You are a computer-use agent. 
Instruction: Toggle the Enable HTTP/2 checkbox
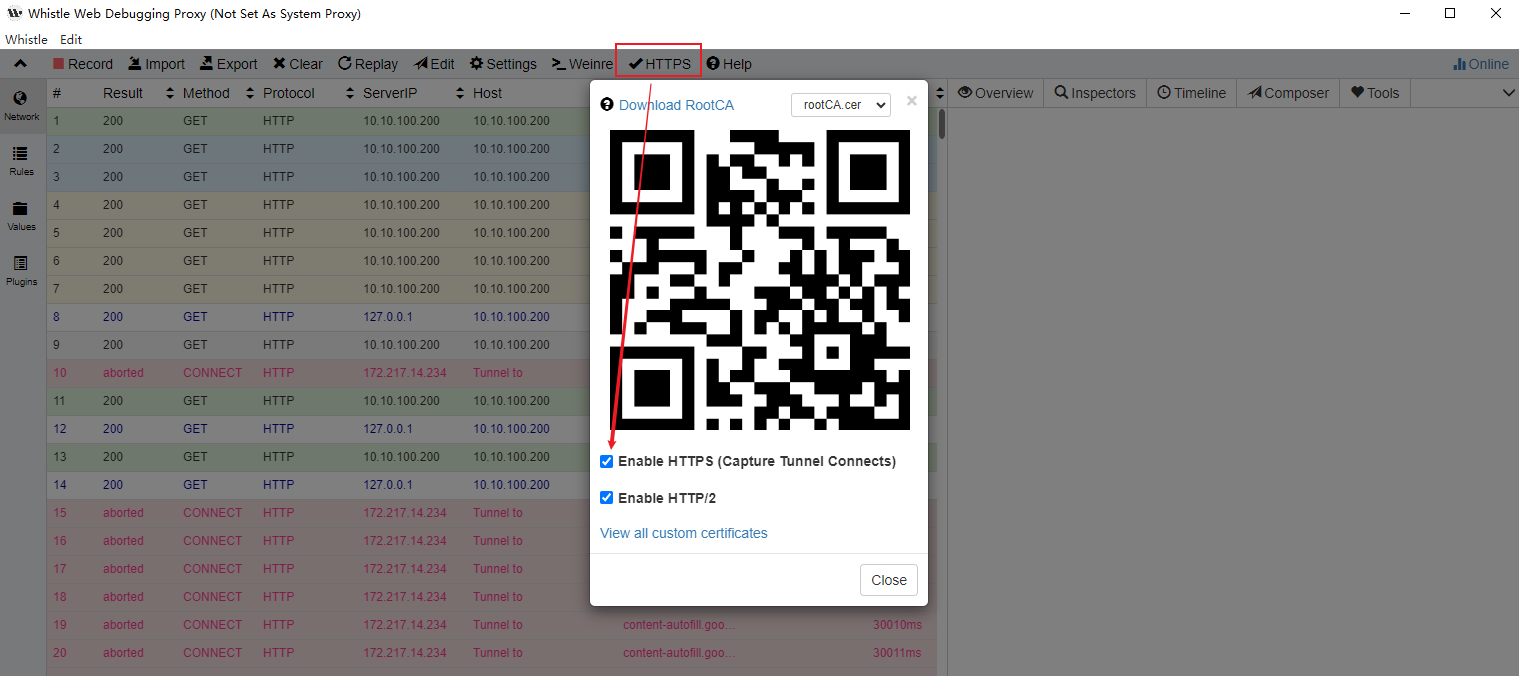(x=607, y=498)
